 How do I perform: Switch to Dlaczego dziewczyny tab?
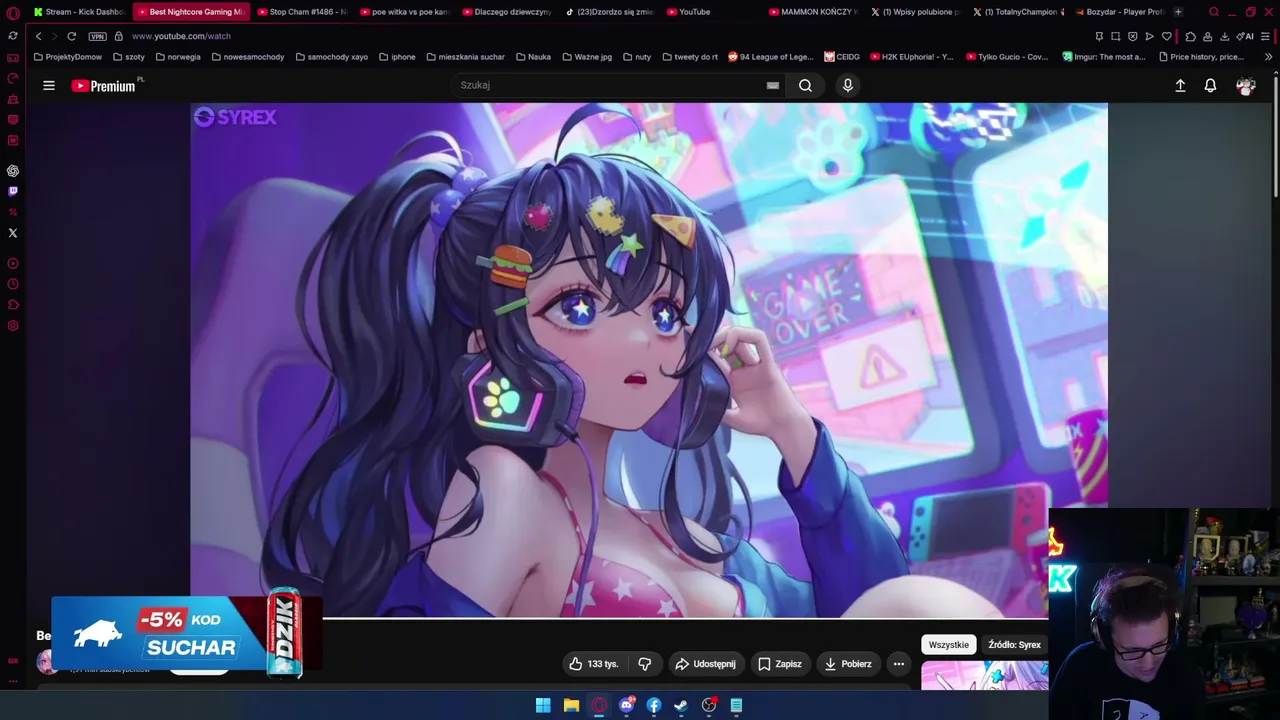click(507, 12)
